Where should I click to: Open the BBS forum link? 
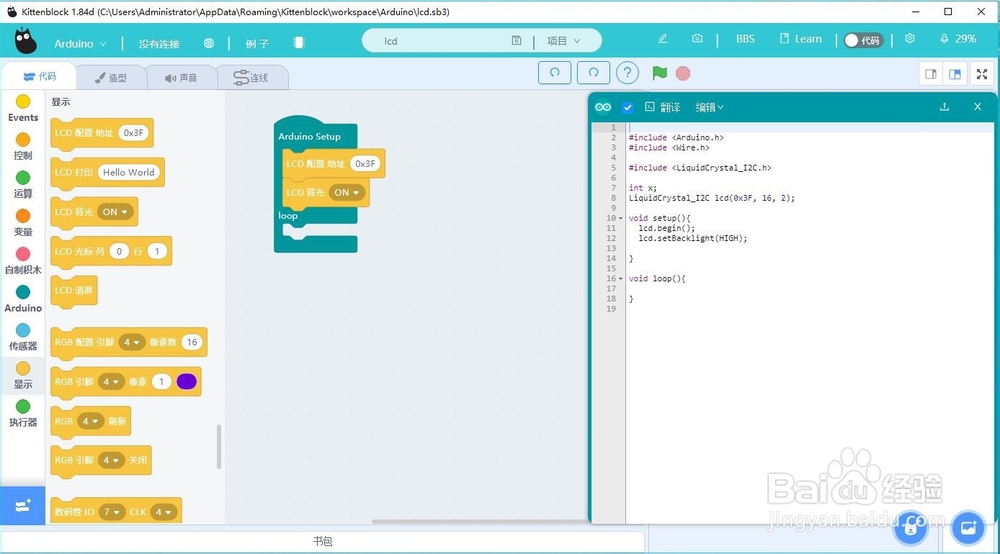pos(745,39)
